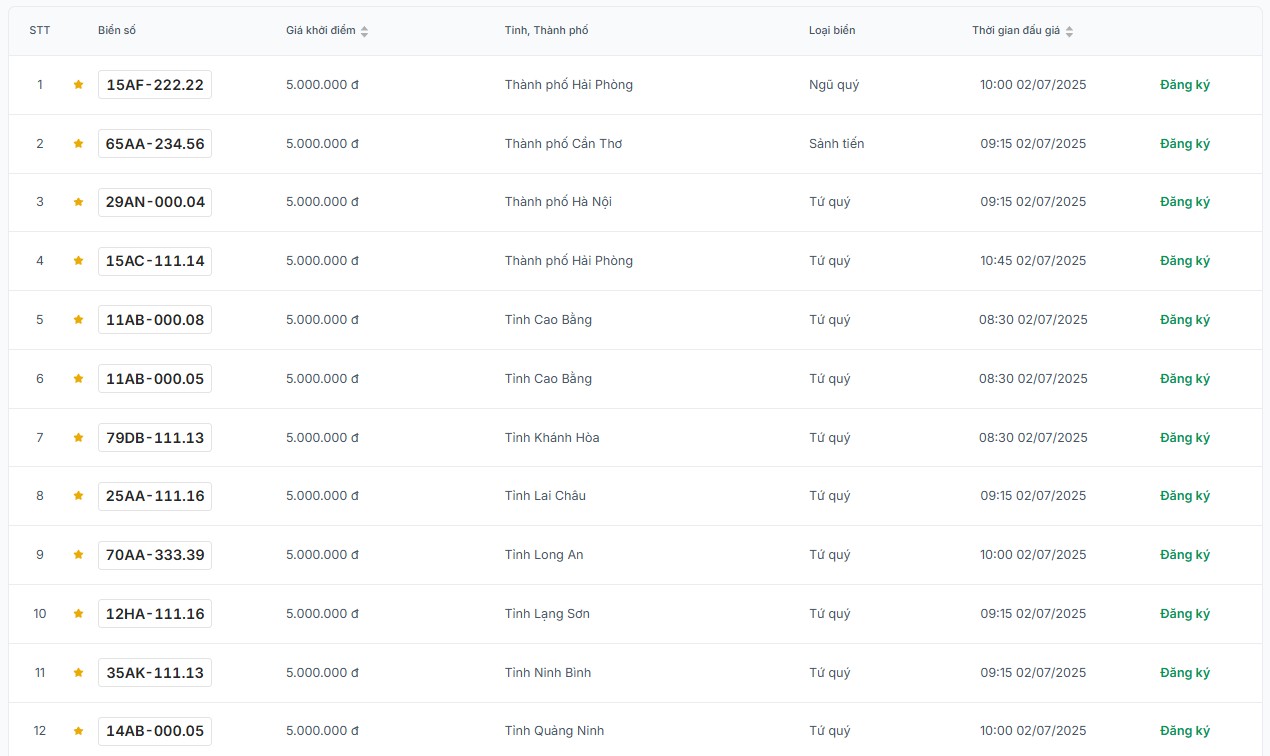The width and height of the screenshot is (1270, 756).
Task: Register for plate 25AA-111.16
Action: [x=1185, y=496]
